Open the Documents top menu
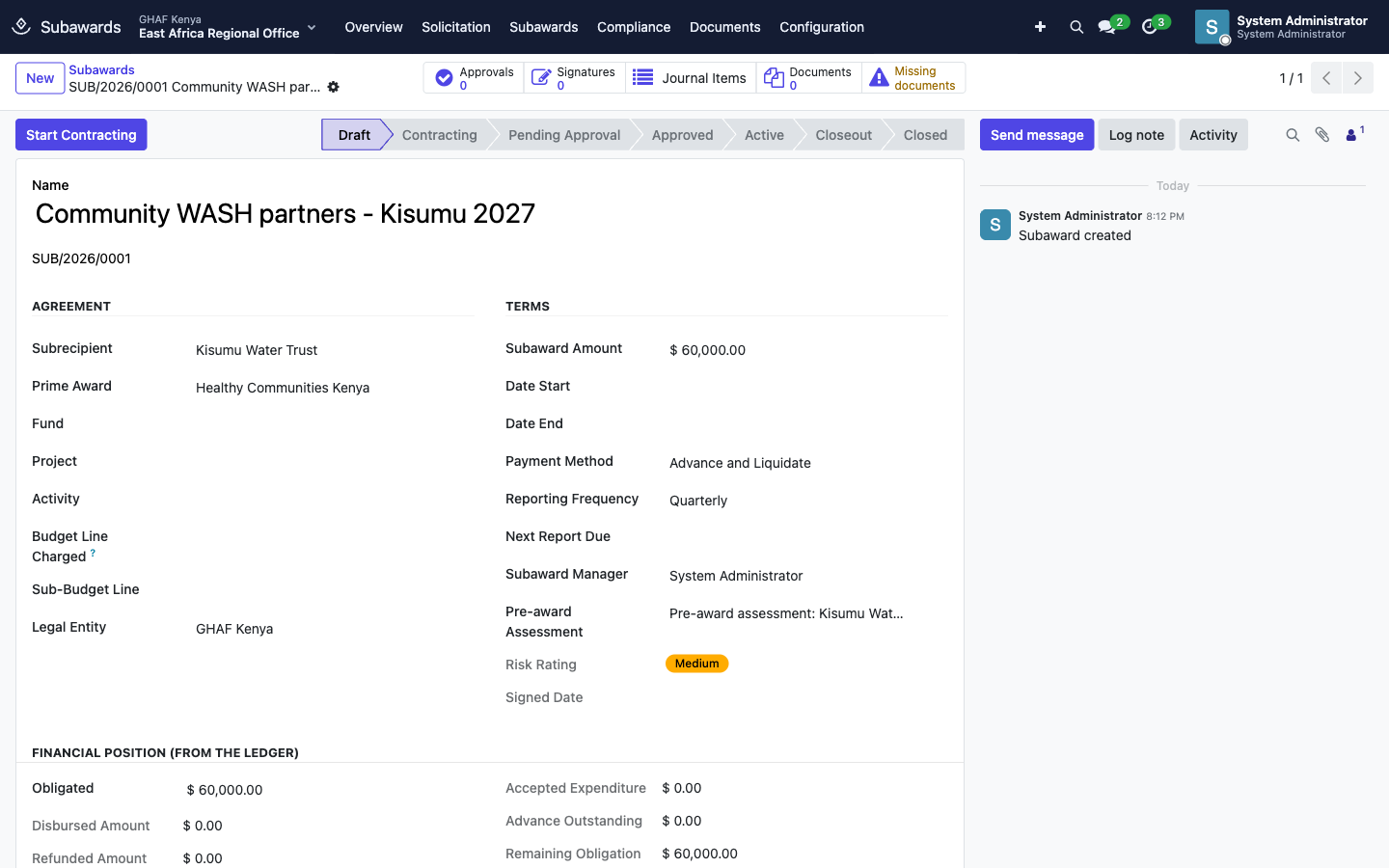Screen dimensions: 1389x868 [x=725, y=27]
